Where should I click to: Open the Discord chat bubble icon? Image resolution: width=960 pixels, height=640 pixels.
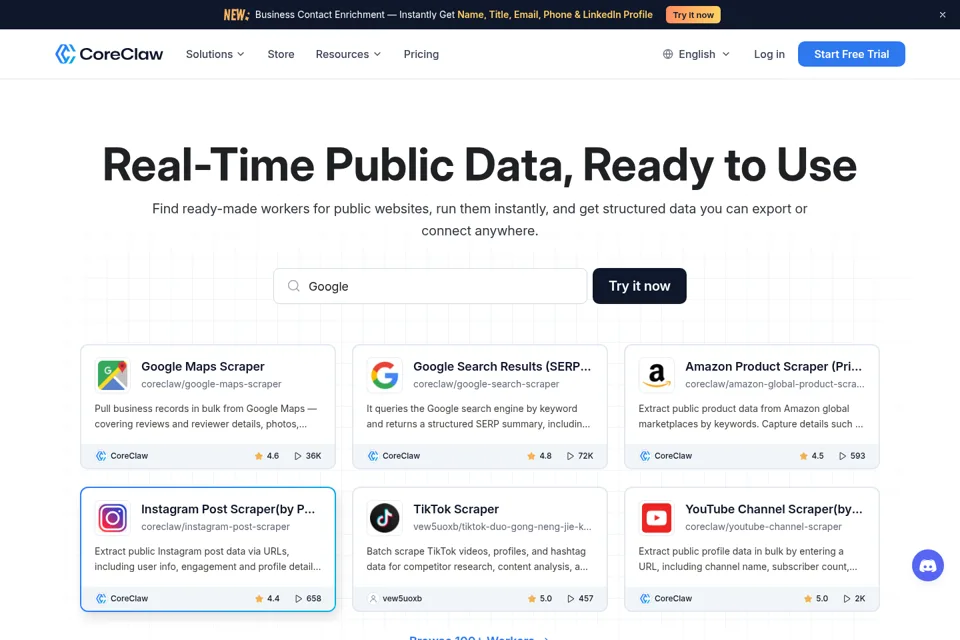point(928,565)
